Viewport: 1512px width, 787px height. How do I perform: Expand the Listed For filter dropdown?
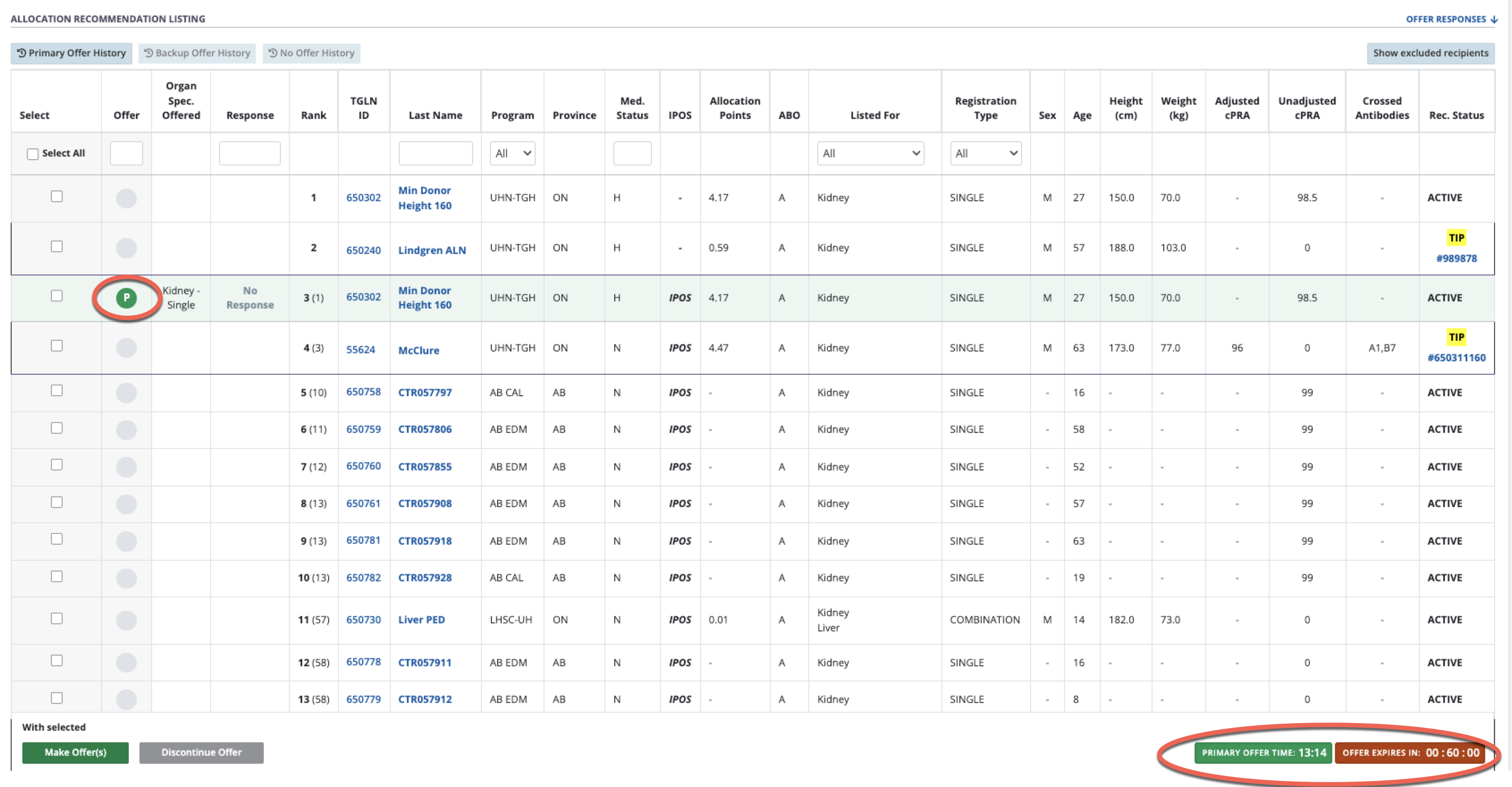coord(870,153)
